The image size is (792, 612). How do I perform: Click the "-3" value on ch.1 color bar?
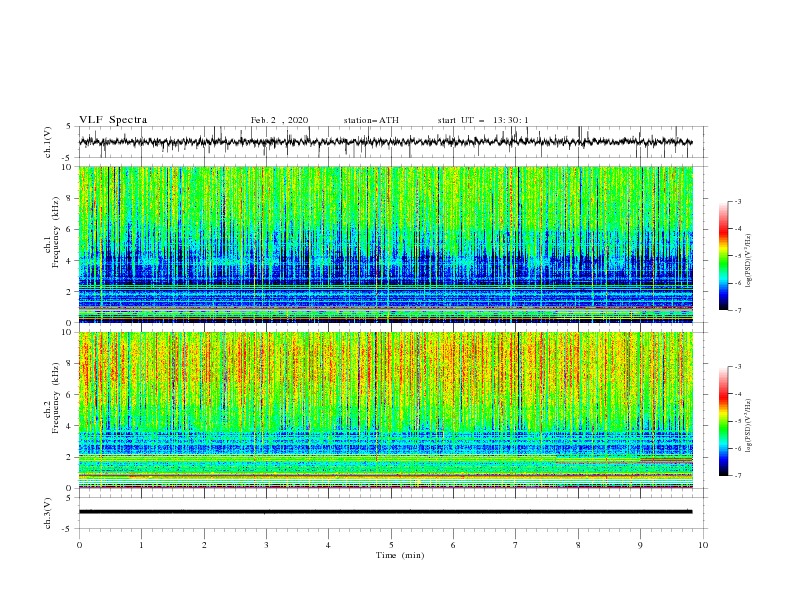coord(737,201)
